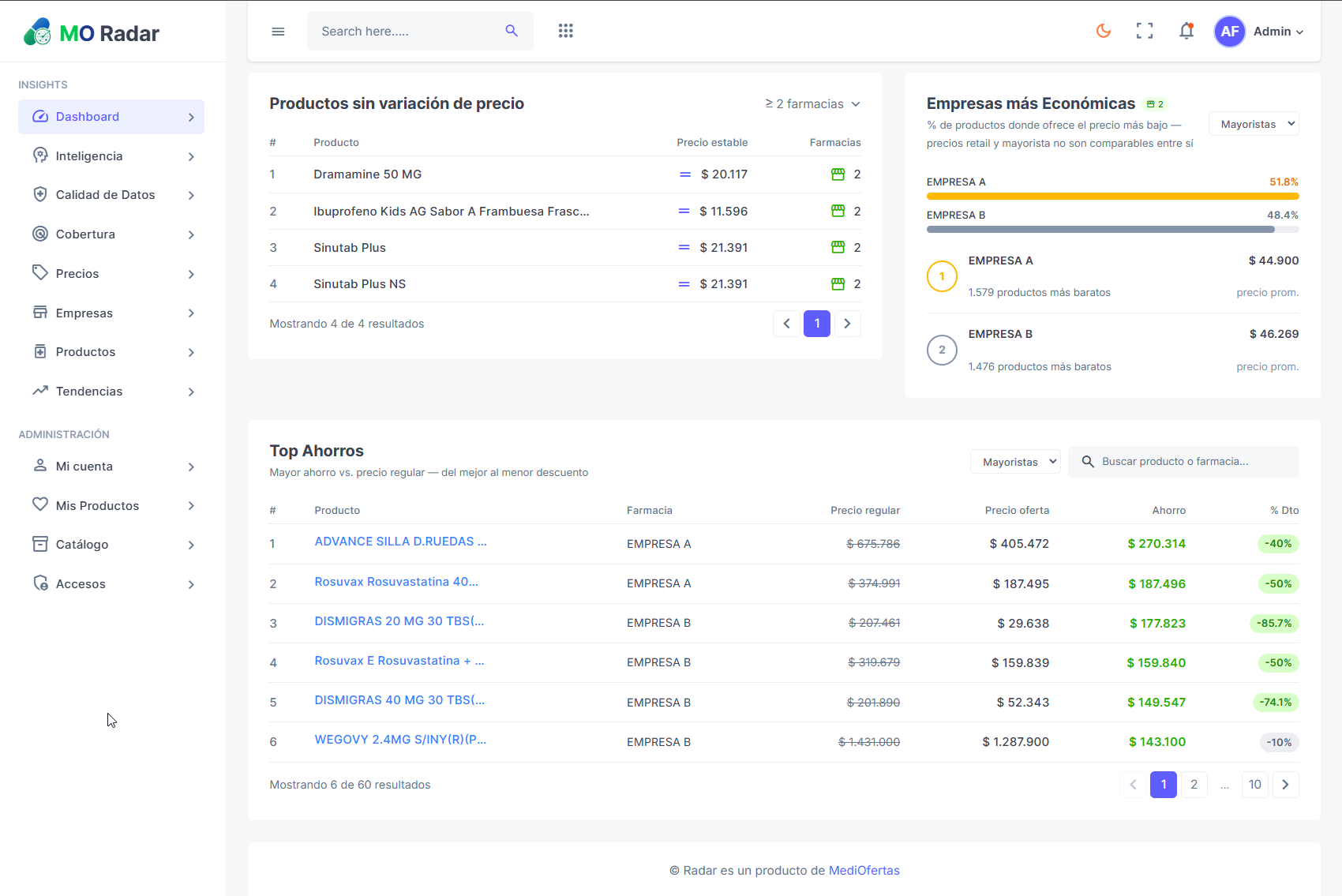Click the rank 2 circle for EMPRESA B
The width and height of the screenshot is (1342, 896).
(942, 350)
